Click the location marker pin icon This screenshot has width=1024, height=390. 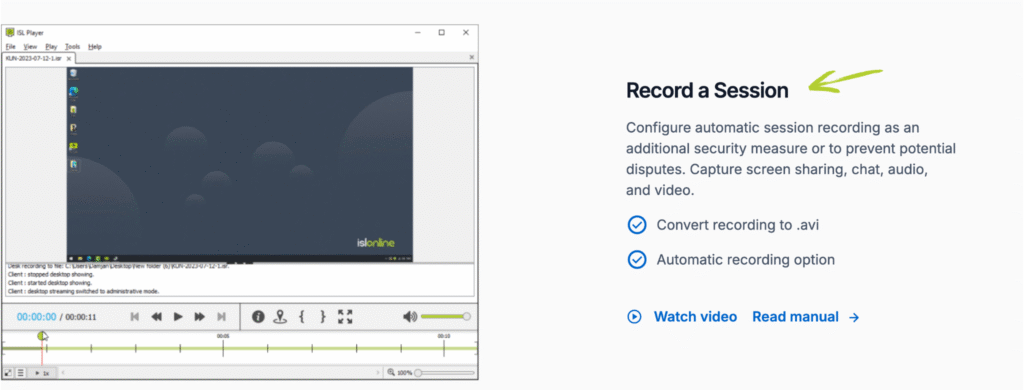pos(280,317)
